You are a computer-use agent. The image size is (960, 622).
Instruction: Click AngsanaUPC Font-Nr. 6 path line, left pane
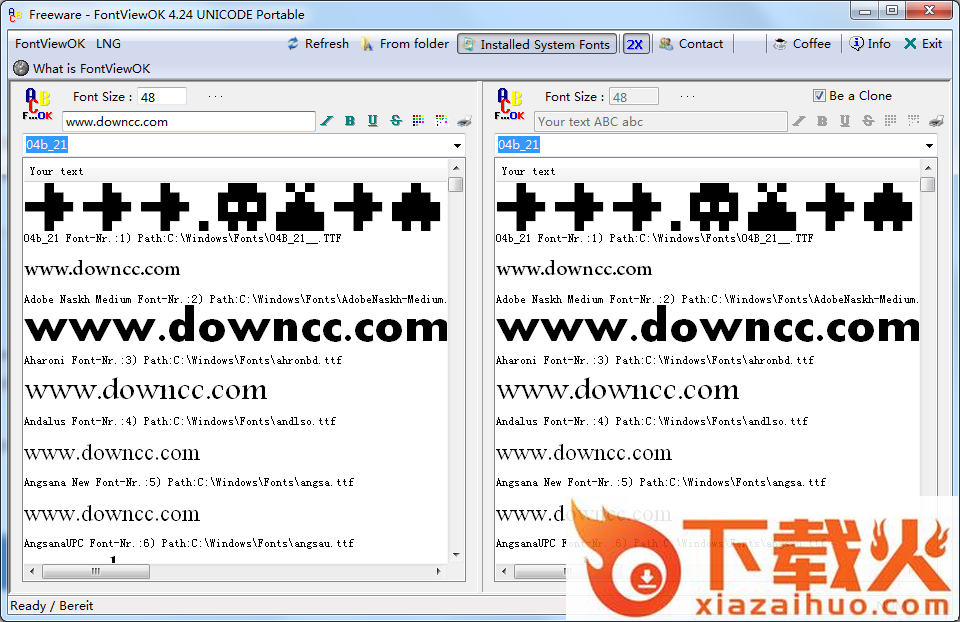pos(189,543)
